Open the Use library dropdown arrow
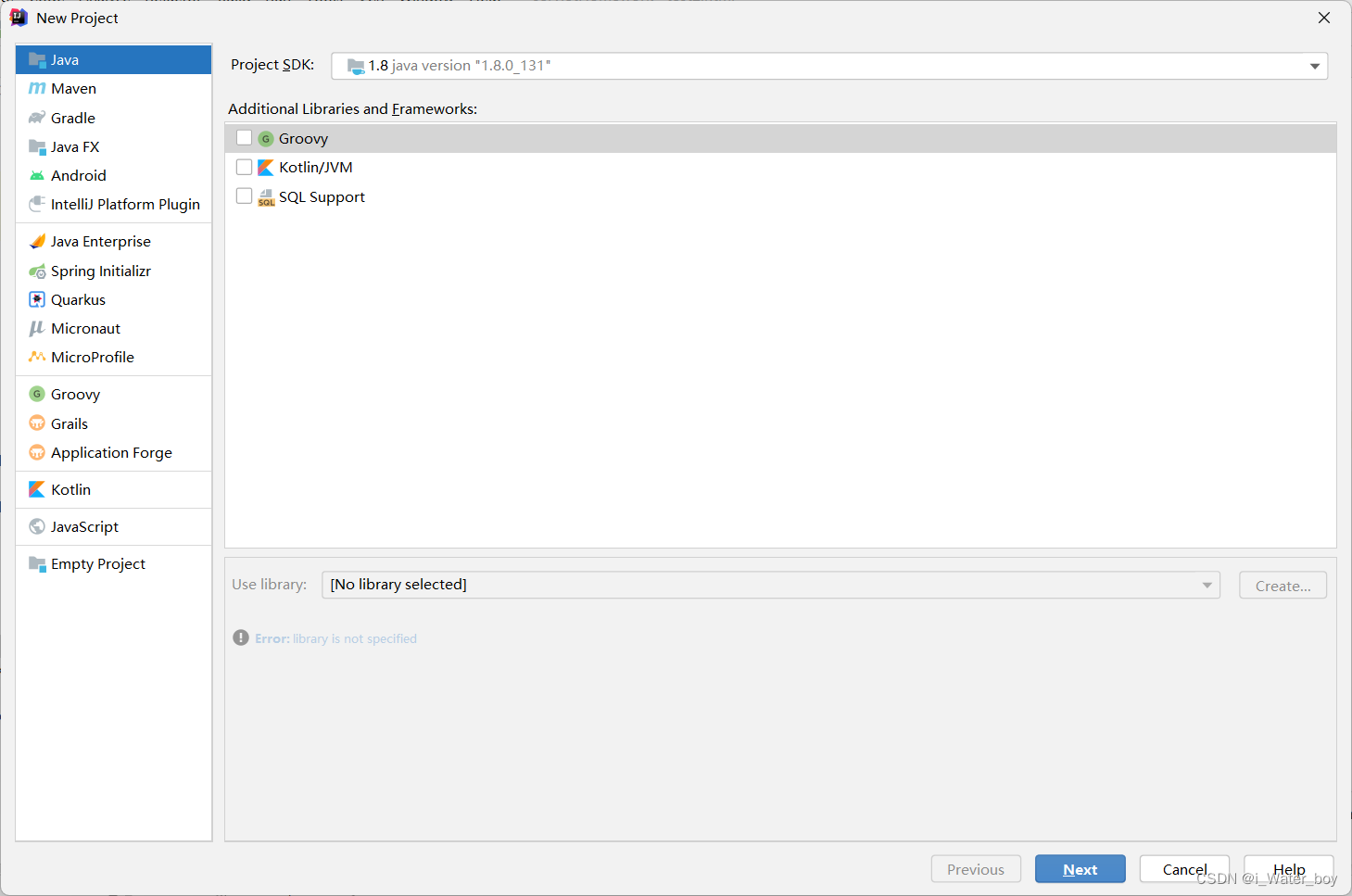 pos(1207,585)
